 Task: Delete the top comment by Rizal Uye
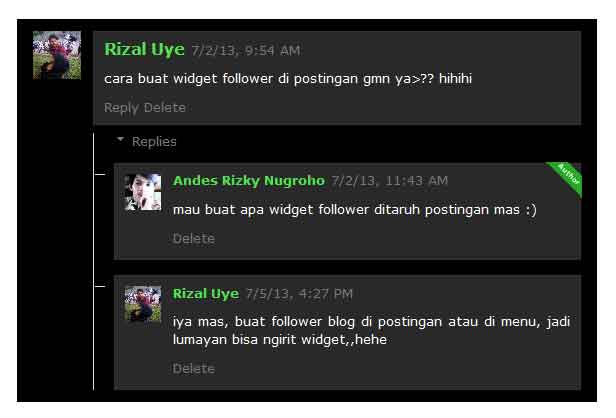coord(165,108)
